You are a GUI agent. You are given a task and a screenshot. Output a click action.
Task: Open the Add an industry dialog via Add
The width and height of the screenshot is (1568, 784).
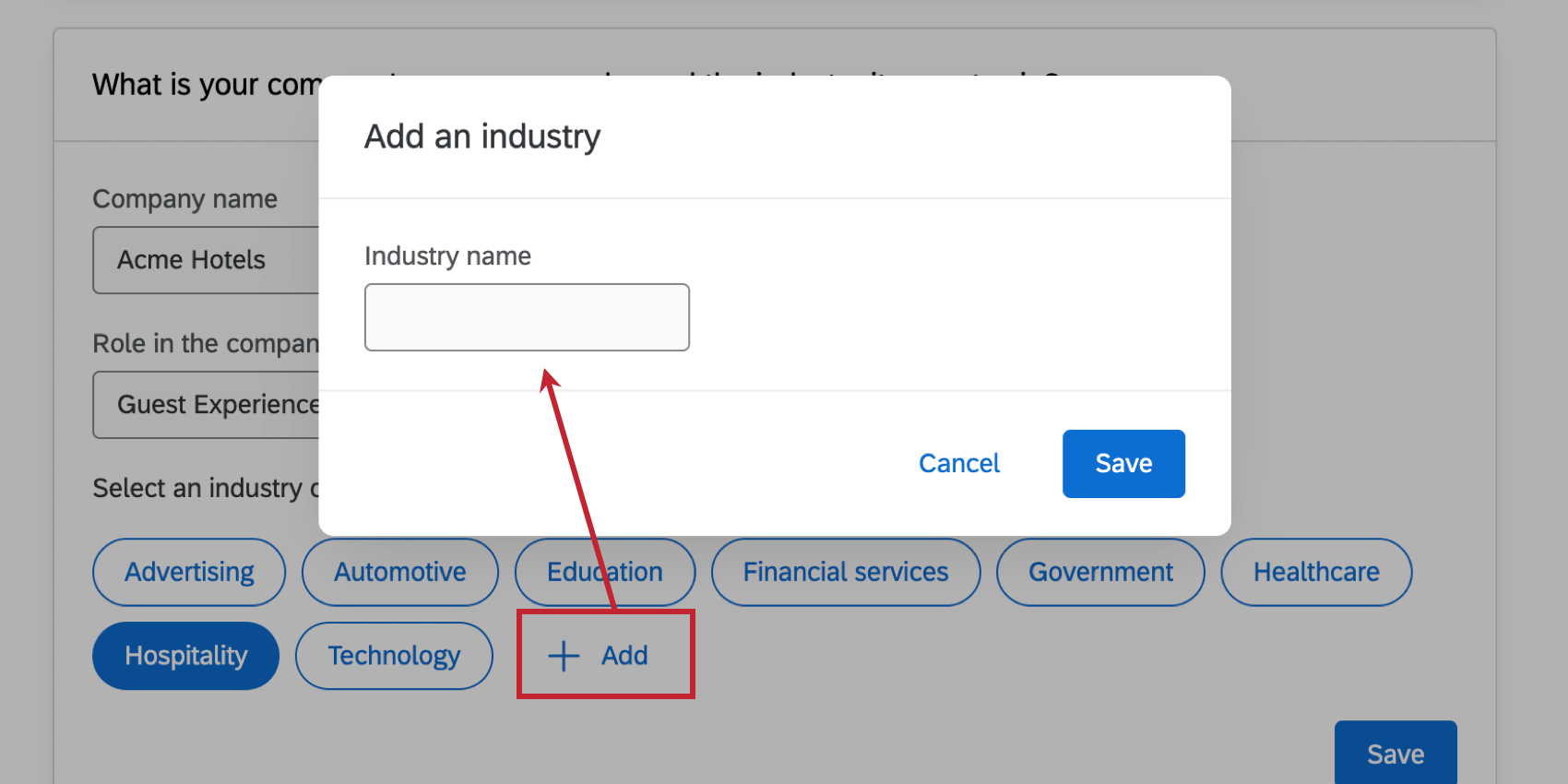tap(605, 655)
